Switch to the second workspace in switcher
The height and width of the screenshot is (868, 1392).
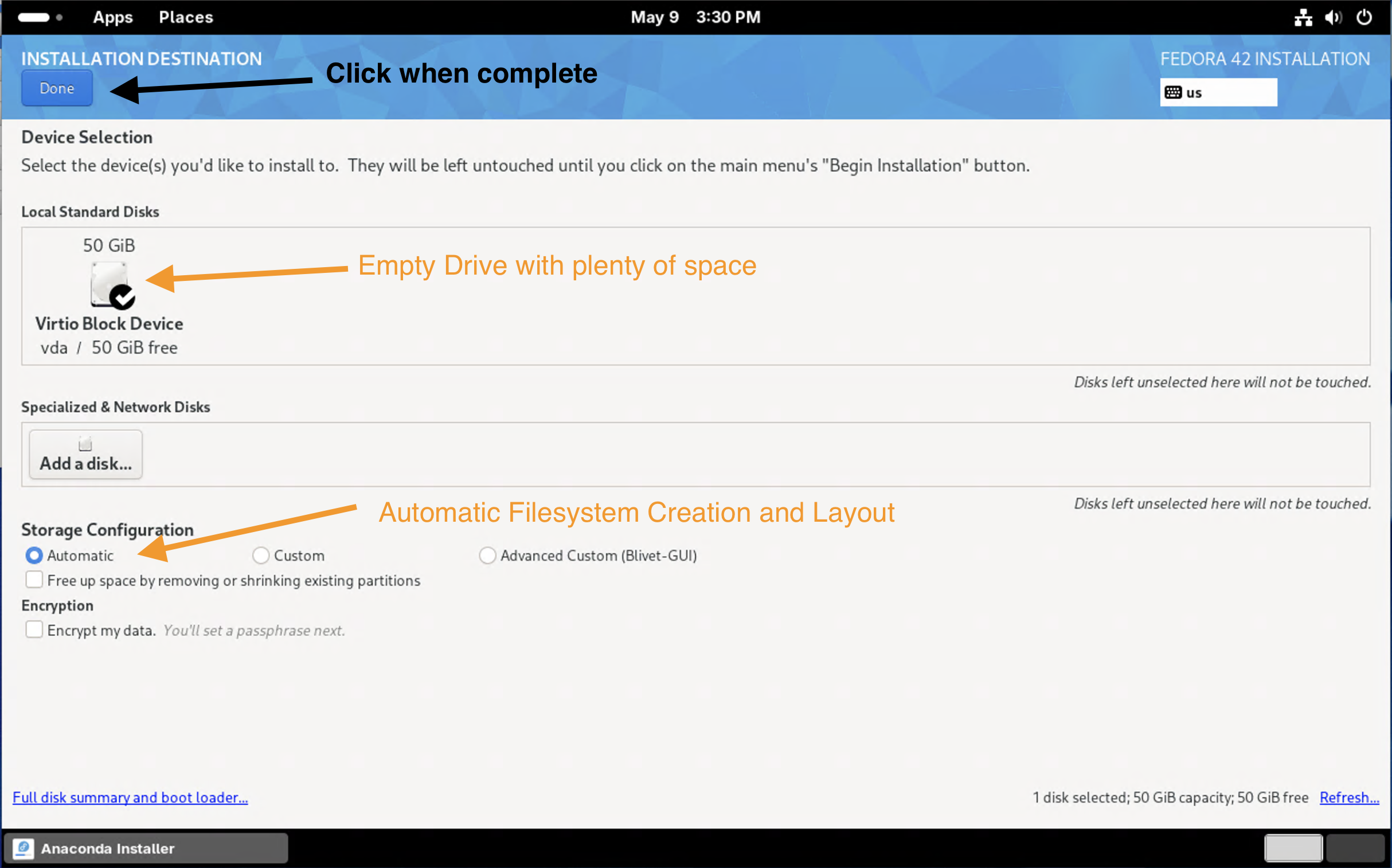(x=1355, y=849)
